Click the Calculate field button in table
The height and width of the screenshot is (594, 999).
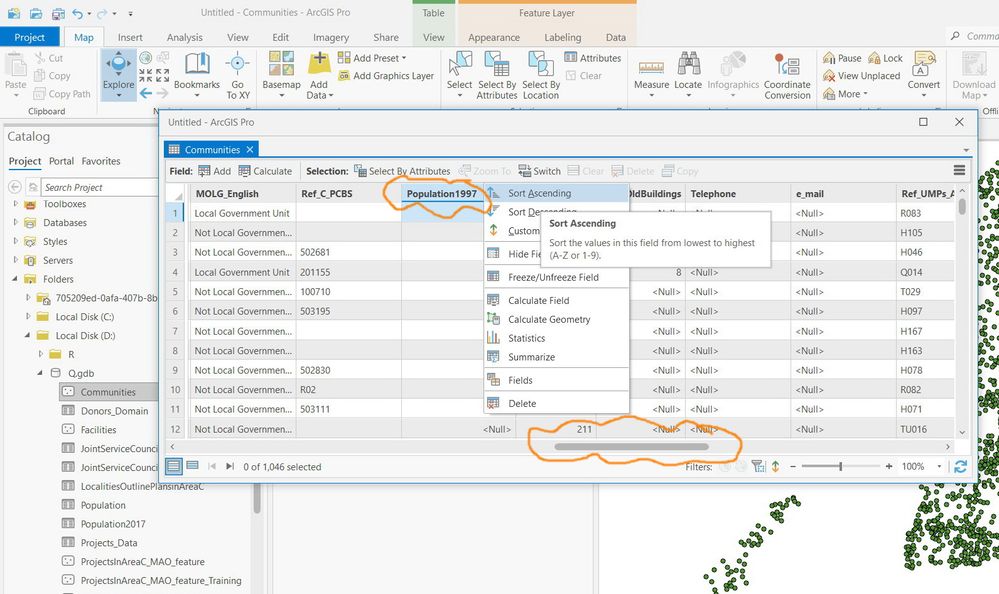[x=265, y=171]
